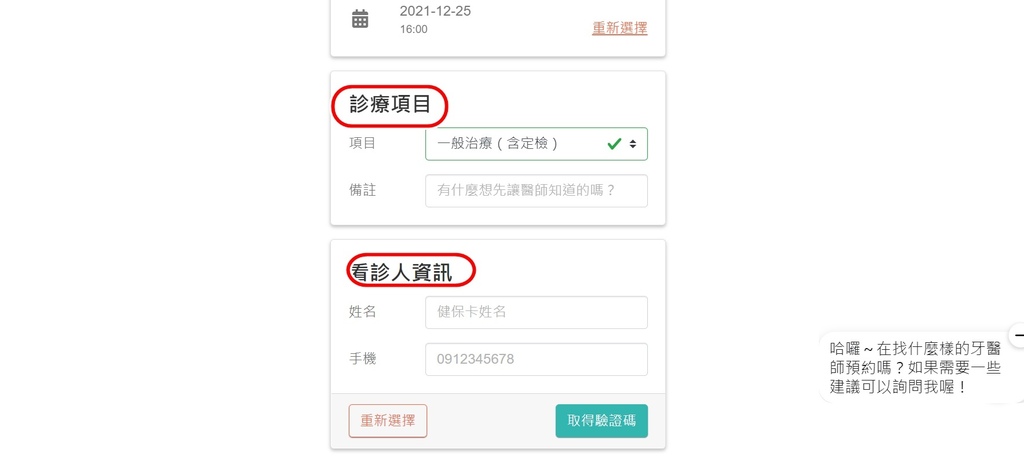Viewport: 1024px width, 461px height.
Task: Click the 手機 field label
Action: tap(362, 359)
